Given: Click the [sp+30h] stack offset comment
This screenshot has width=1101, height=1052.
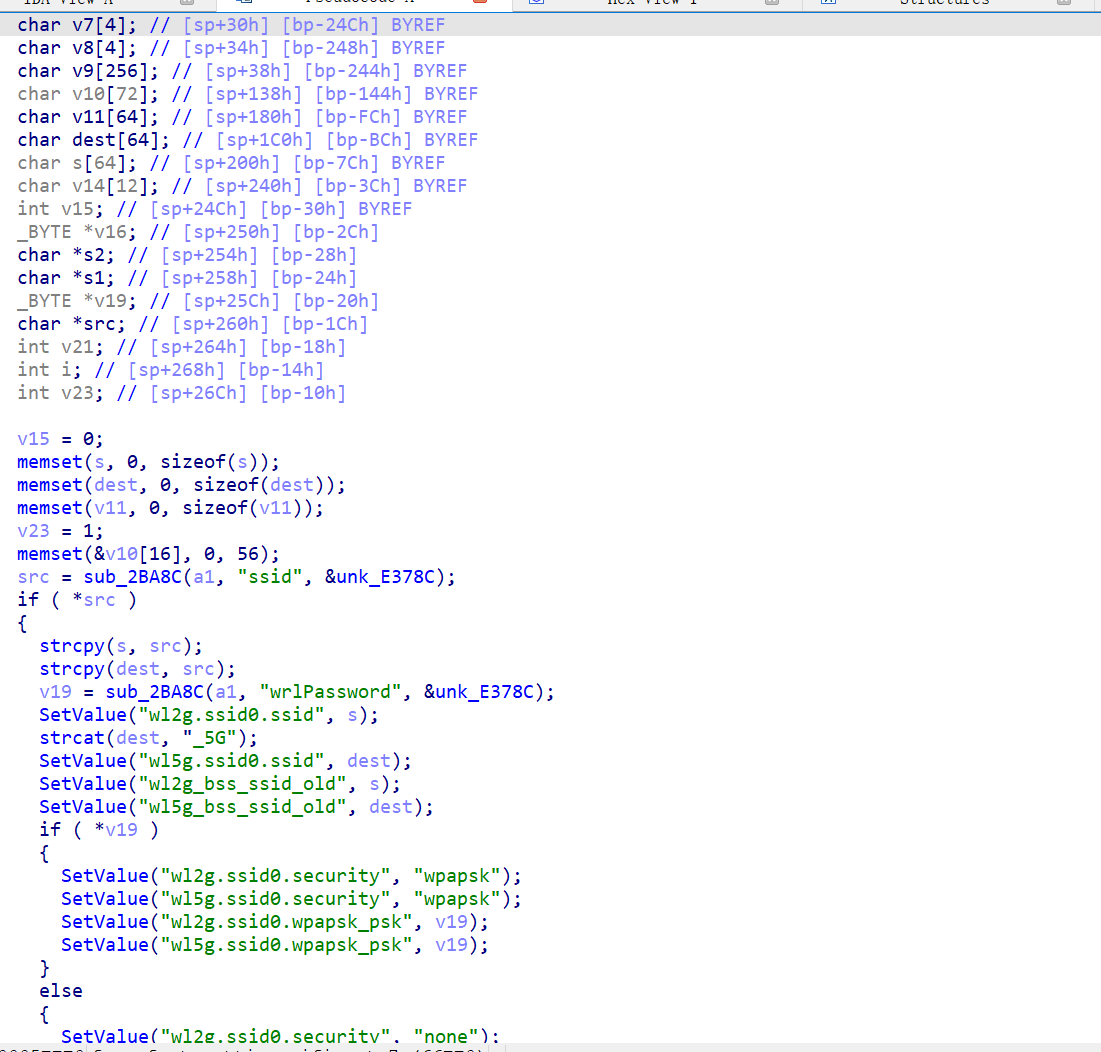Looking at the screenshot, I should pos(226,25).
